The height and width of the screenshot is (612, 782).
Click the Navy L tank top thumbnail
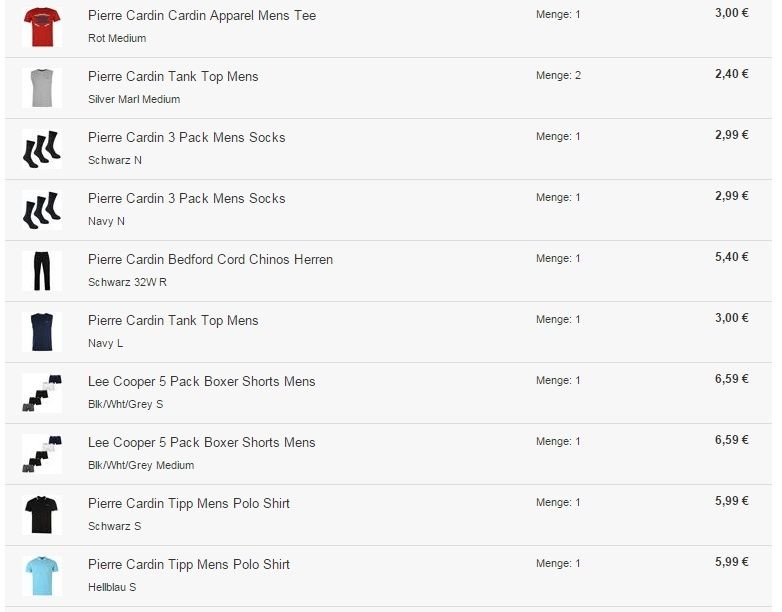[x=41, y=332]
